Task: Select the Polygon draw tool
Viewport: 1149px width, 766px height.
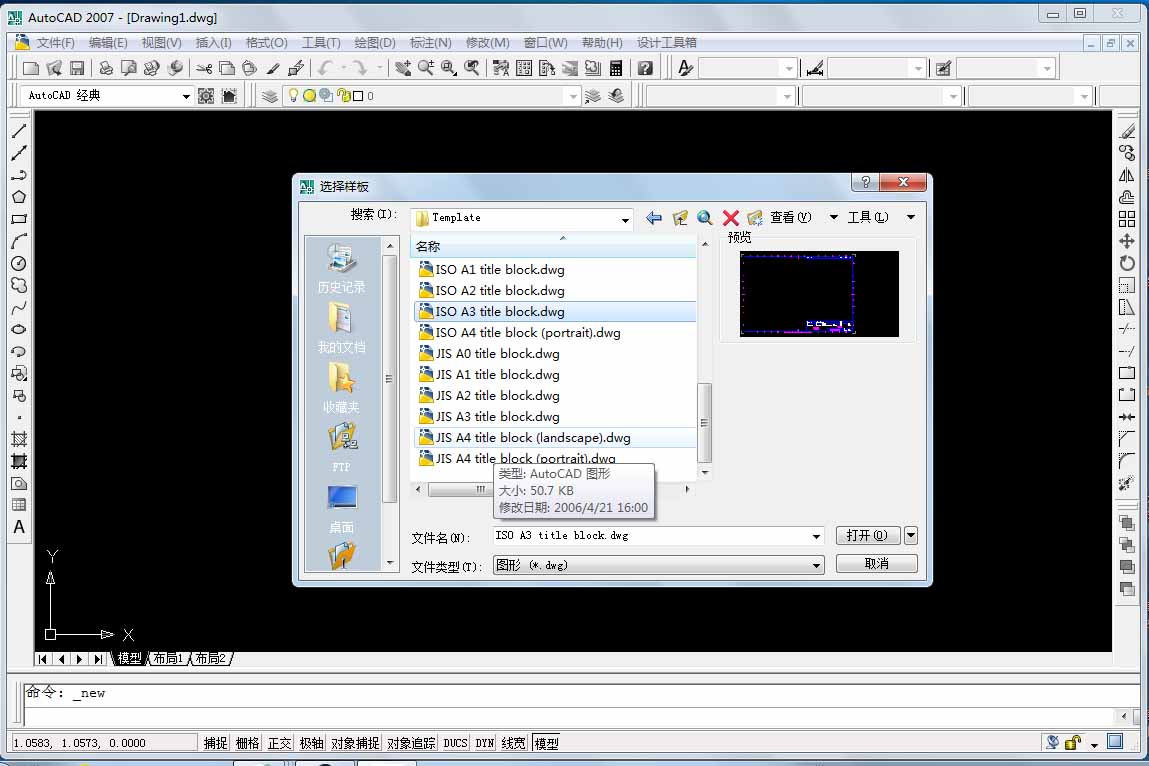Action: [x=19, y=196]
